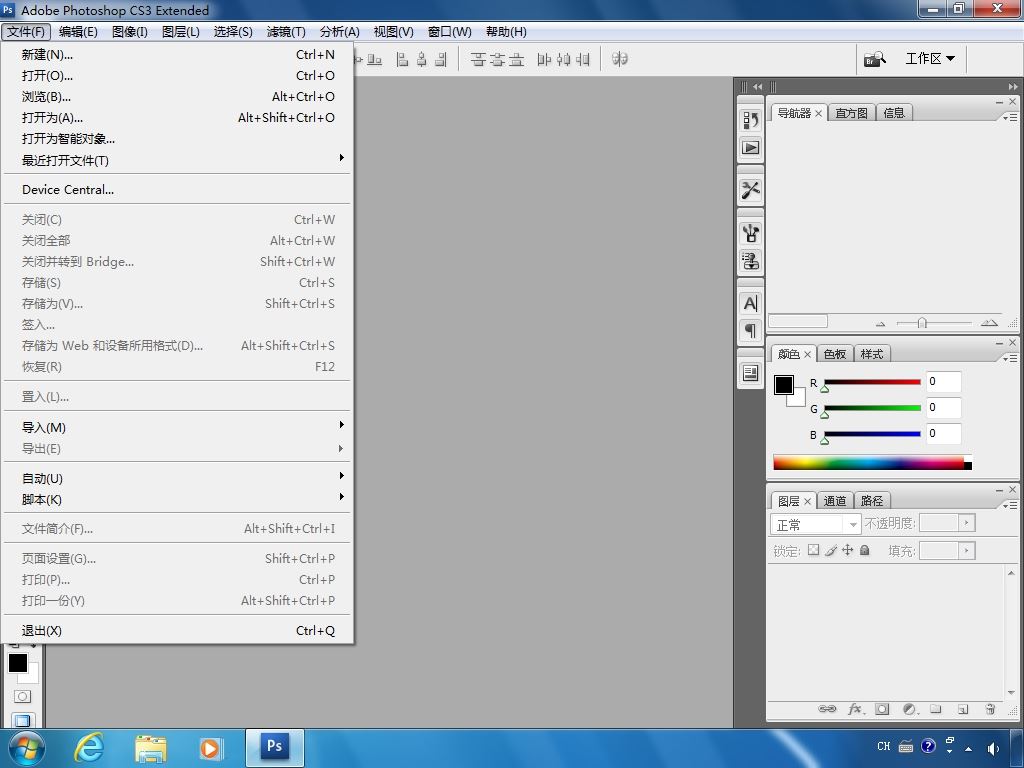Open the navigator panel options menu

[1010, 118]
